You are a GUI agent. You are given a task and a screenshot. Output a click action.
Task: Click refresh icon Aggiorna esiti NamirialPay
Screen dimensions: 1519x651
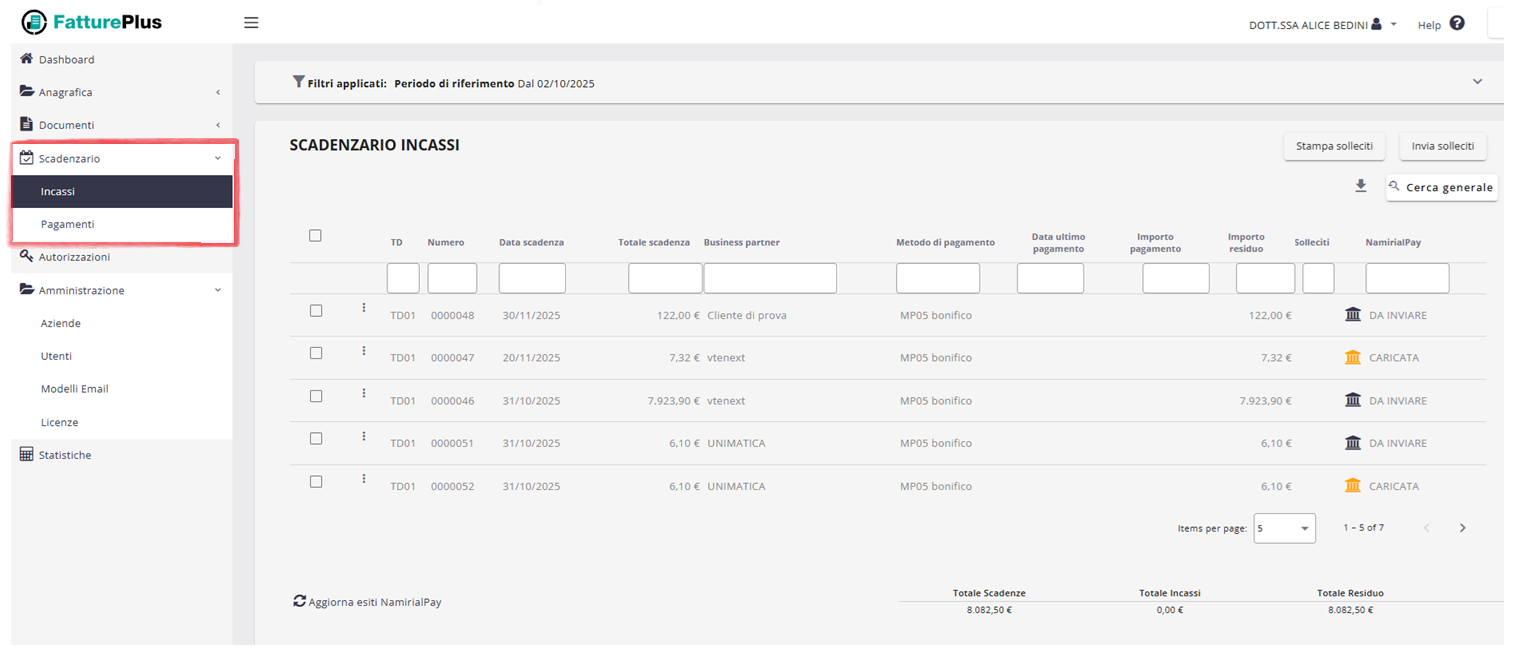tap(299, 601)
